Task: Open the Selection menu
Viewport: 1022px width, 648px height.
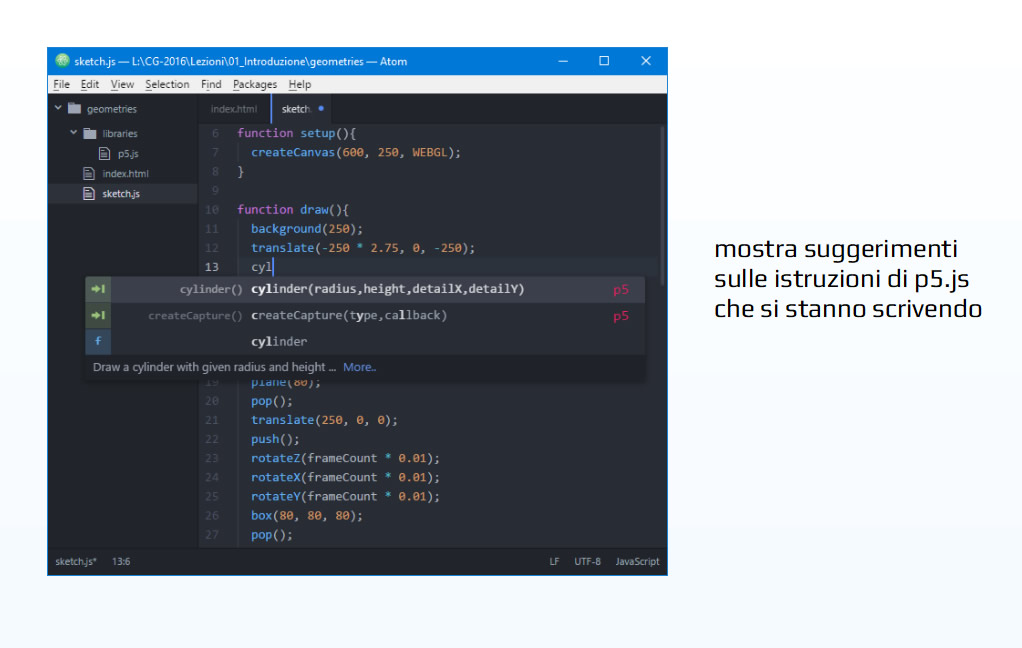Action: pyautogui.click(x=167, y=84)
